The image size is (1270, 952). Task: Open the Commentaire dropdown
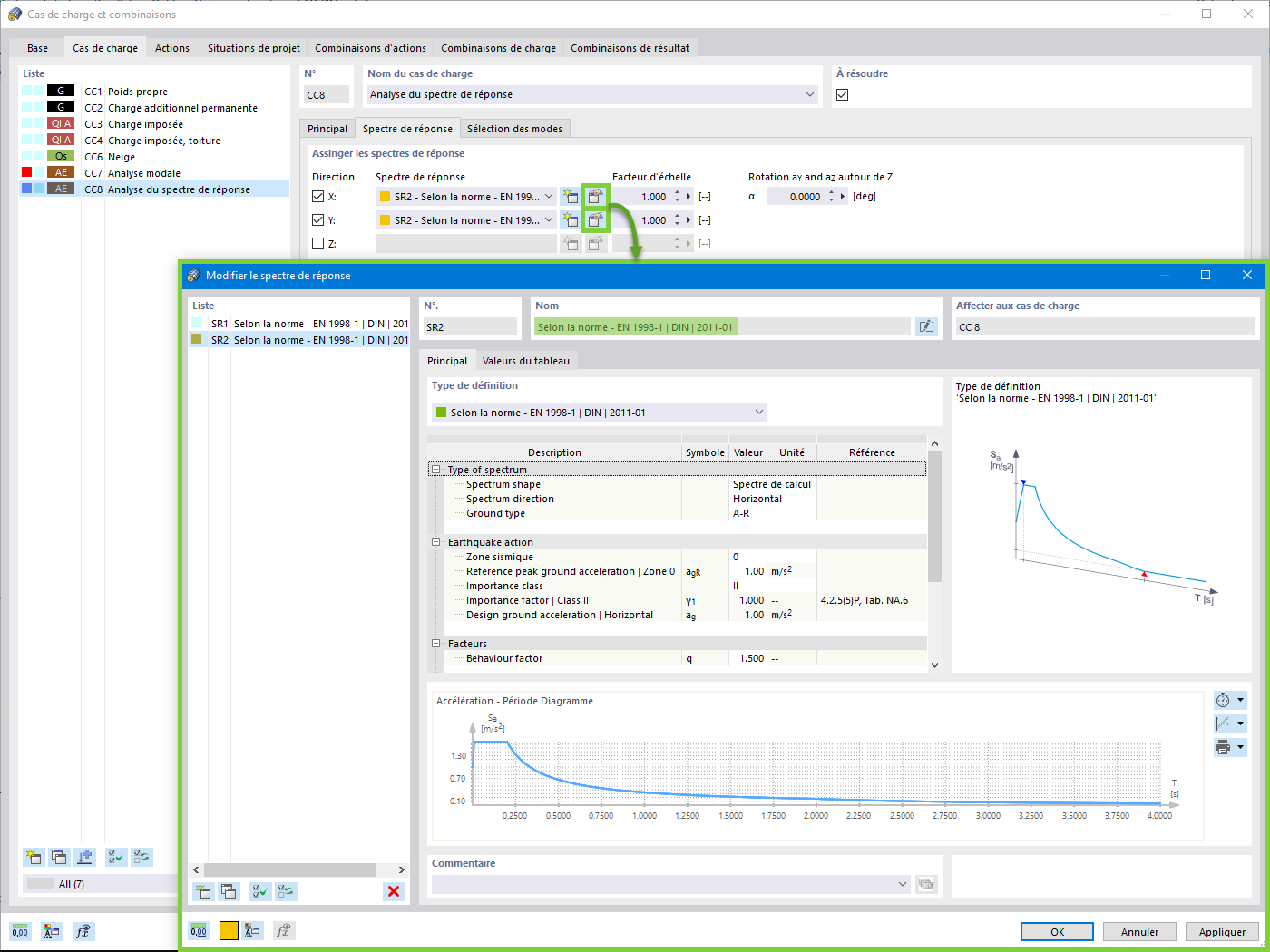[902, 884]
